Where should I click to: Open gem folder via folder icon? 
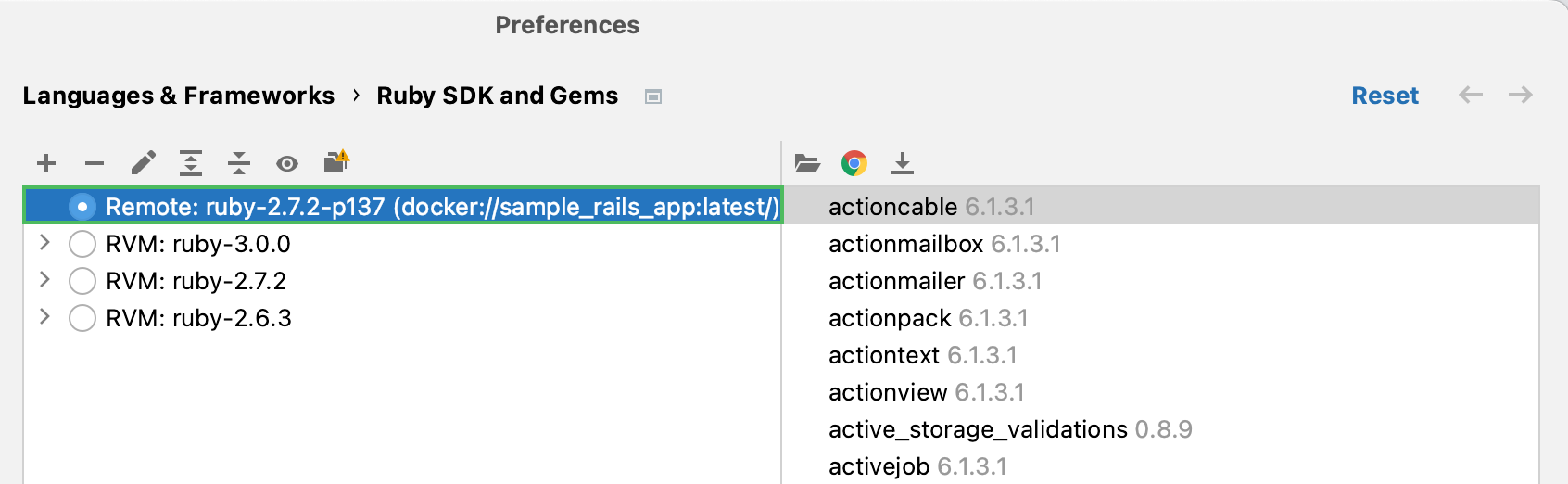[807, 164]
